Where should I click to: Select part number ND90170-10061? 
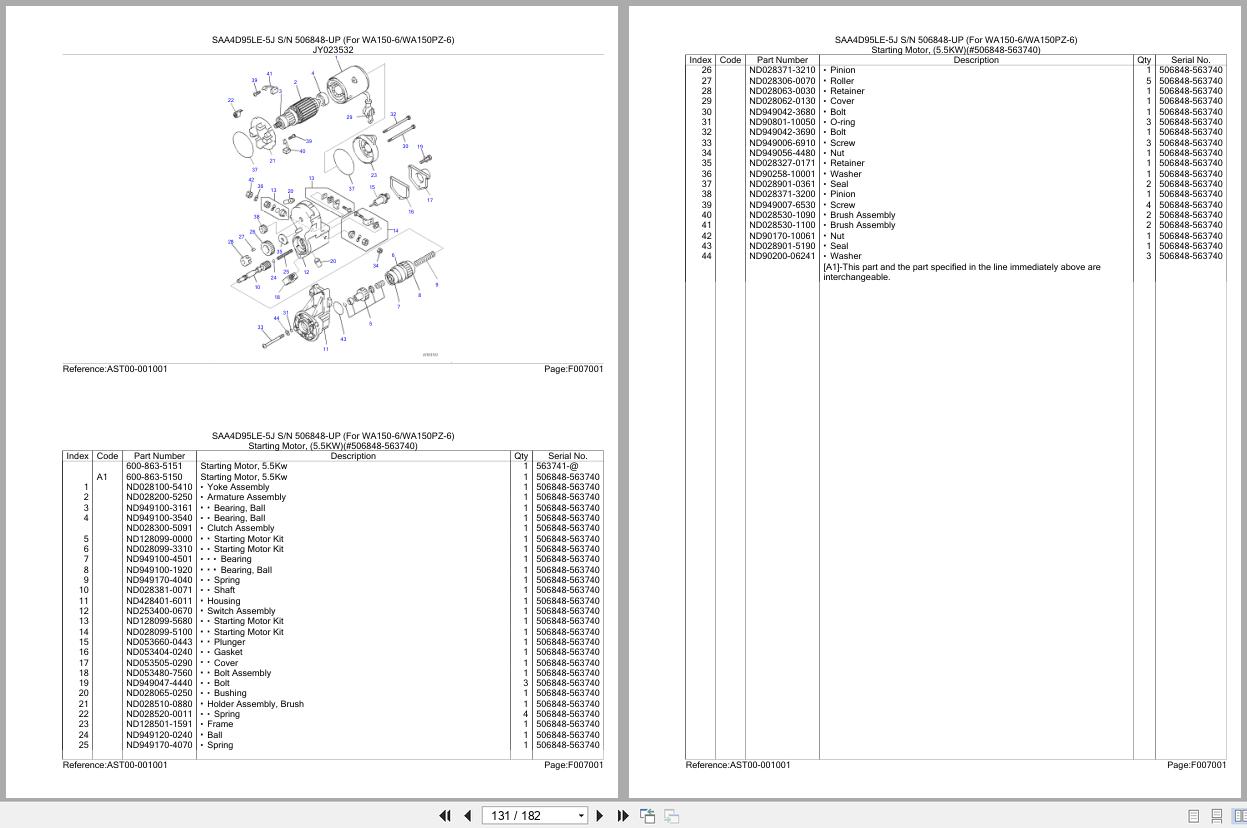click(782, 236)
